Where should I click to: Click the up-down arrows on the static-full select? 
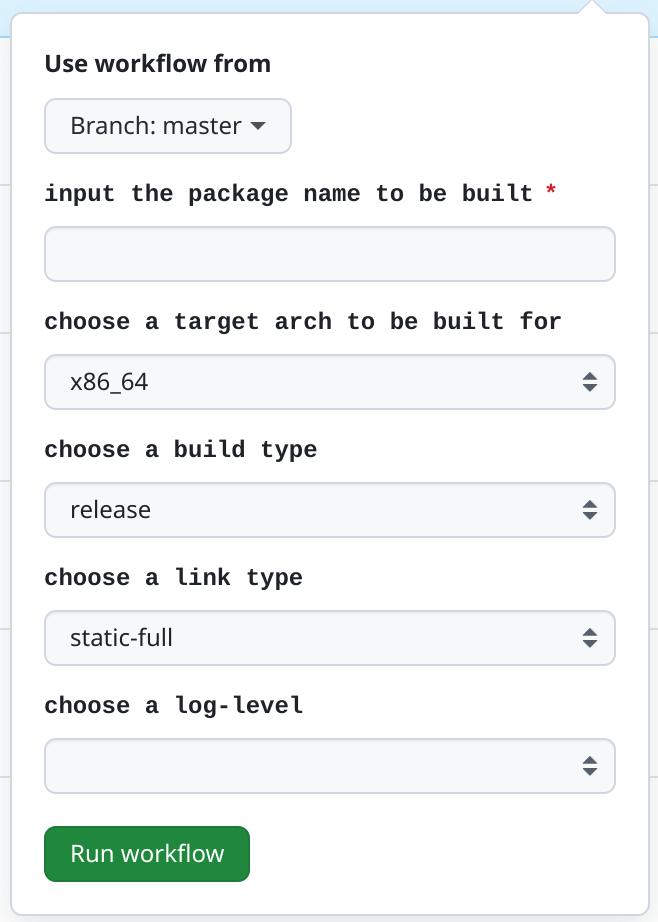(x=590, y=638)
